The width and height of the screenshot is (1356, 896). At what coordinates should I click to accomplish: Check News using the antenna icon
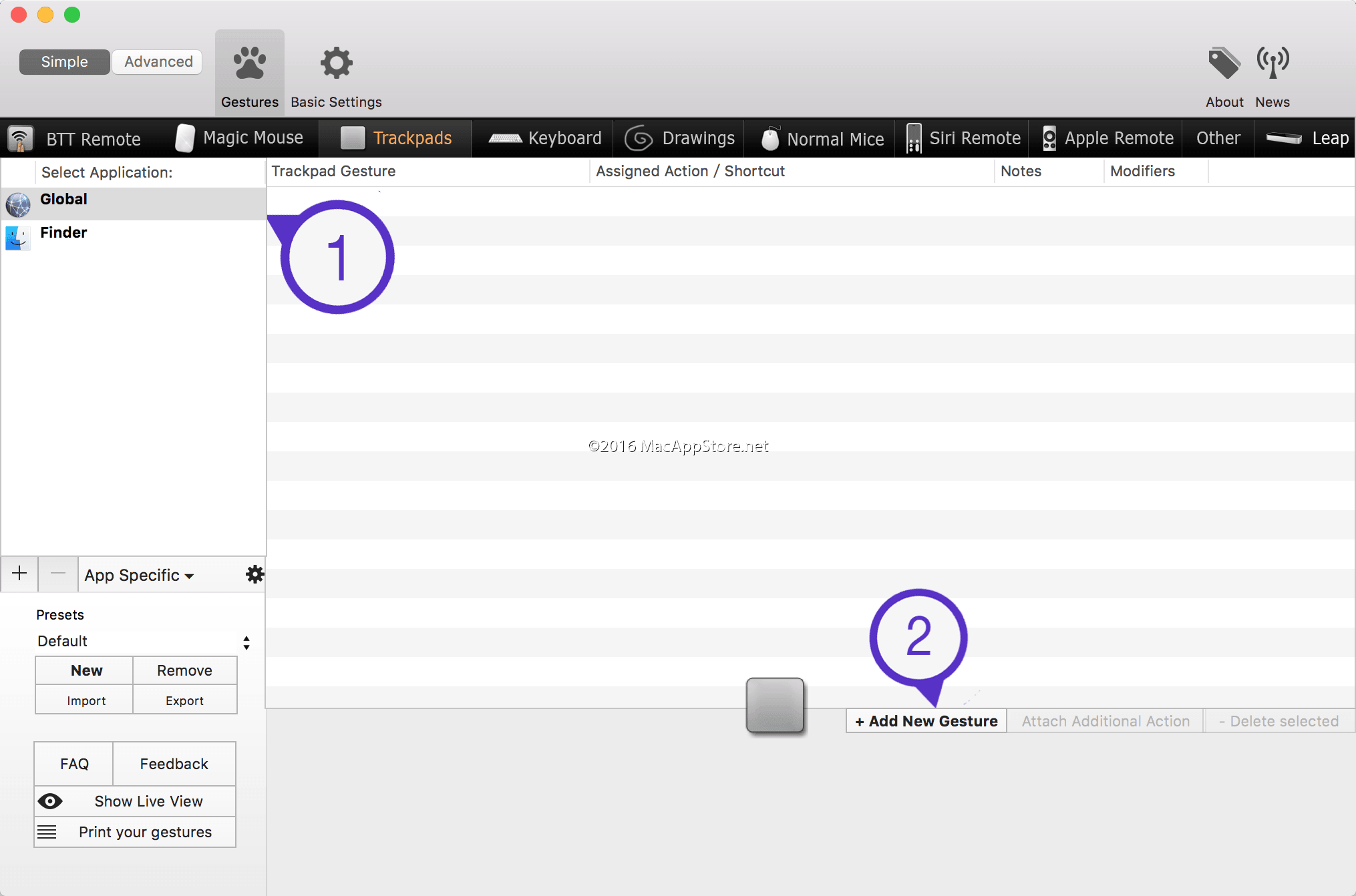tap(1272, 62)
